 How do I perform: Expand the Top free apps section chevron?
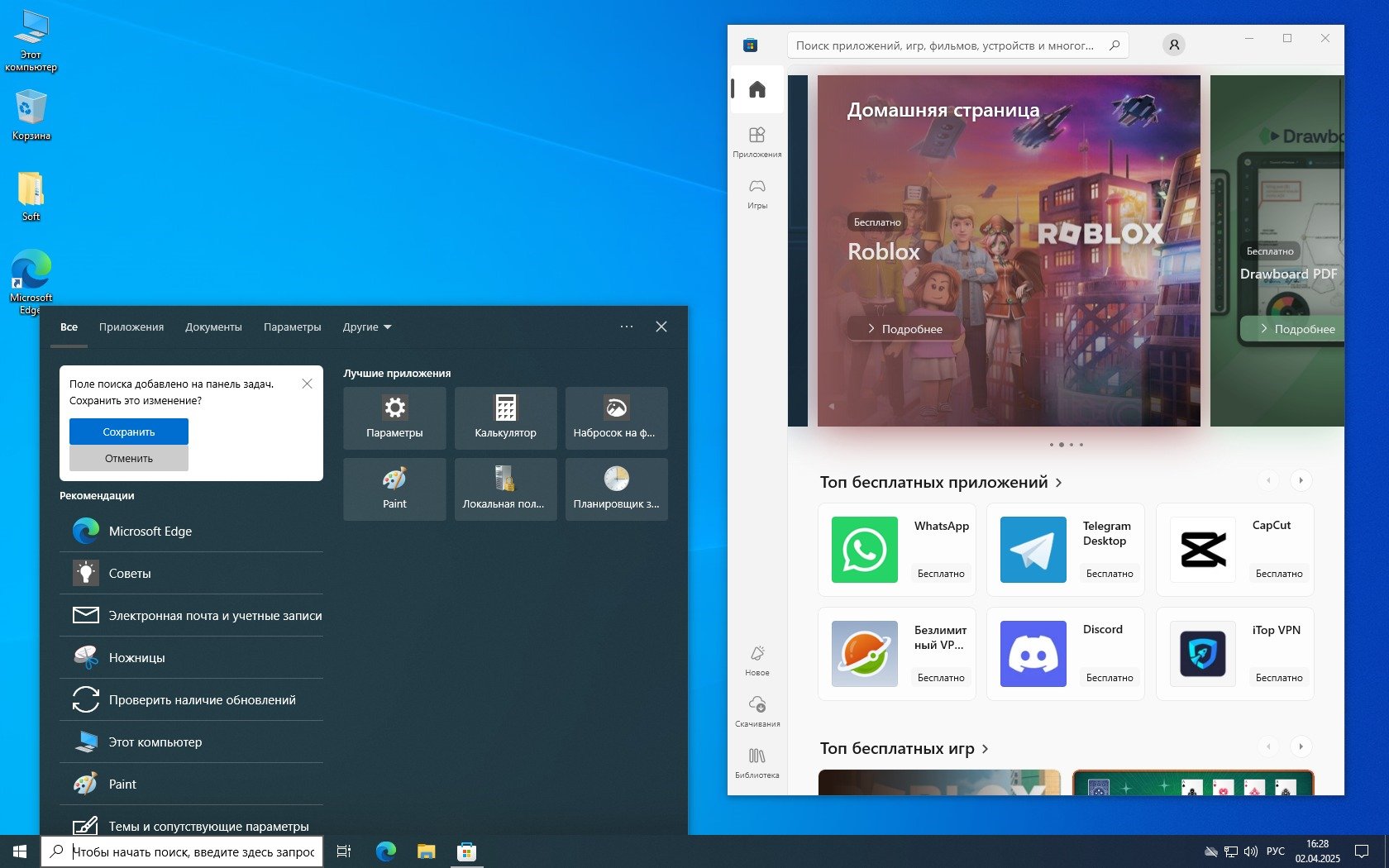1059,483
